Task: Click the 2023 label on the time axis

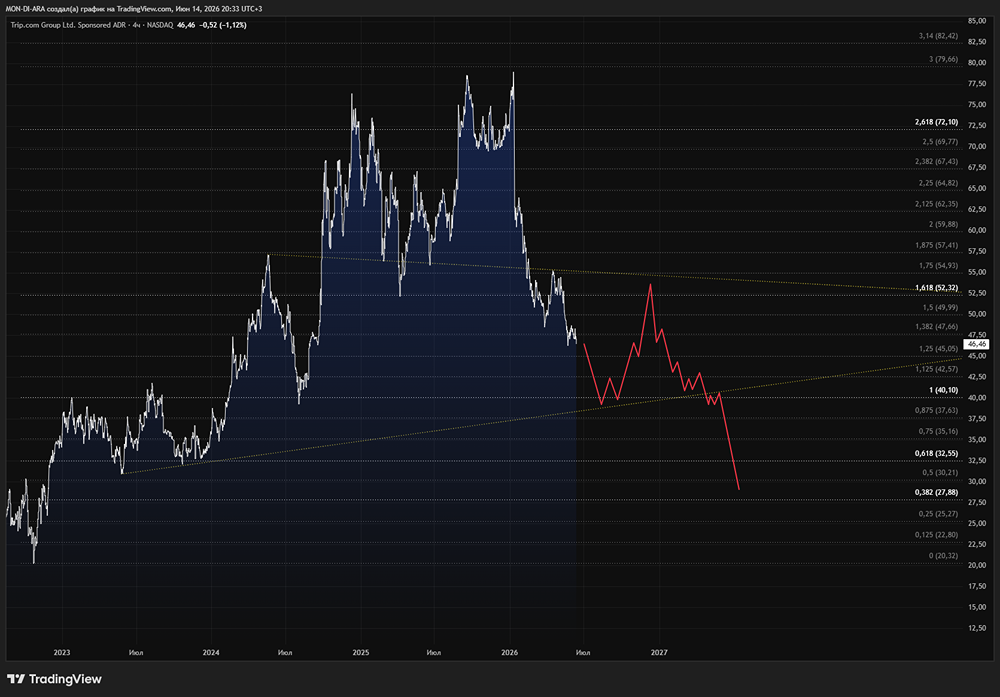Action: (62, 652)
